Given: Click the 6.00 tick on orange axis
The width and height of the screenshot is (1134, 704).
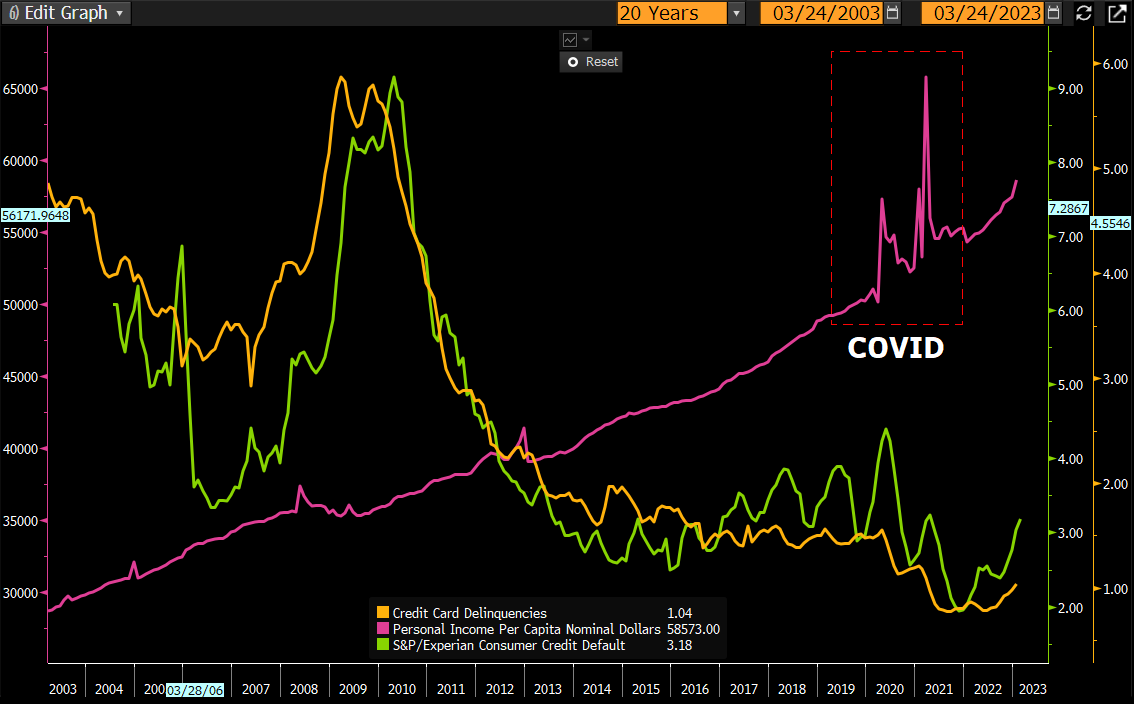Looking at the screenshot, I should (1115, 64).
